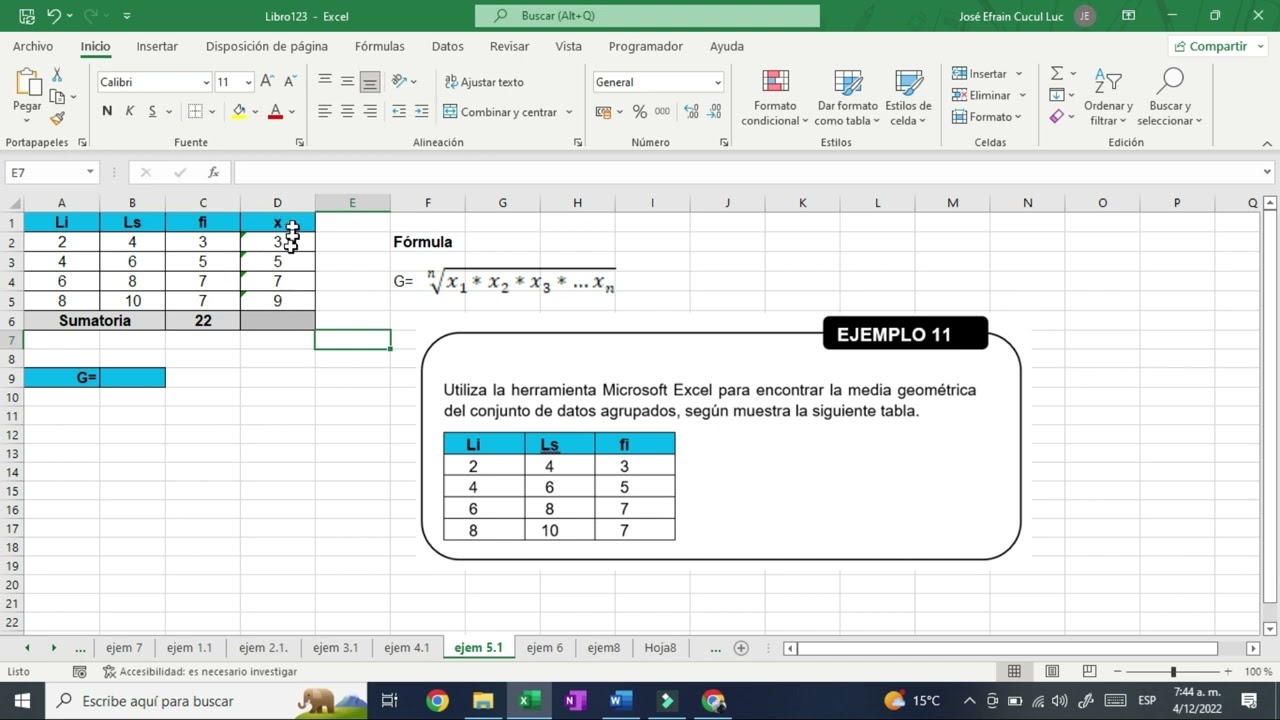
Task: Click the Align Left icon
Action: (325, 112)
